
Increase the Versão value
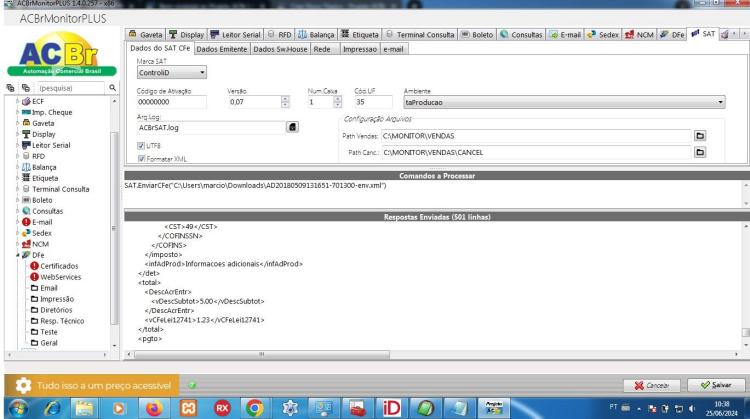[285, 99]
